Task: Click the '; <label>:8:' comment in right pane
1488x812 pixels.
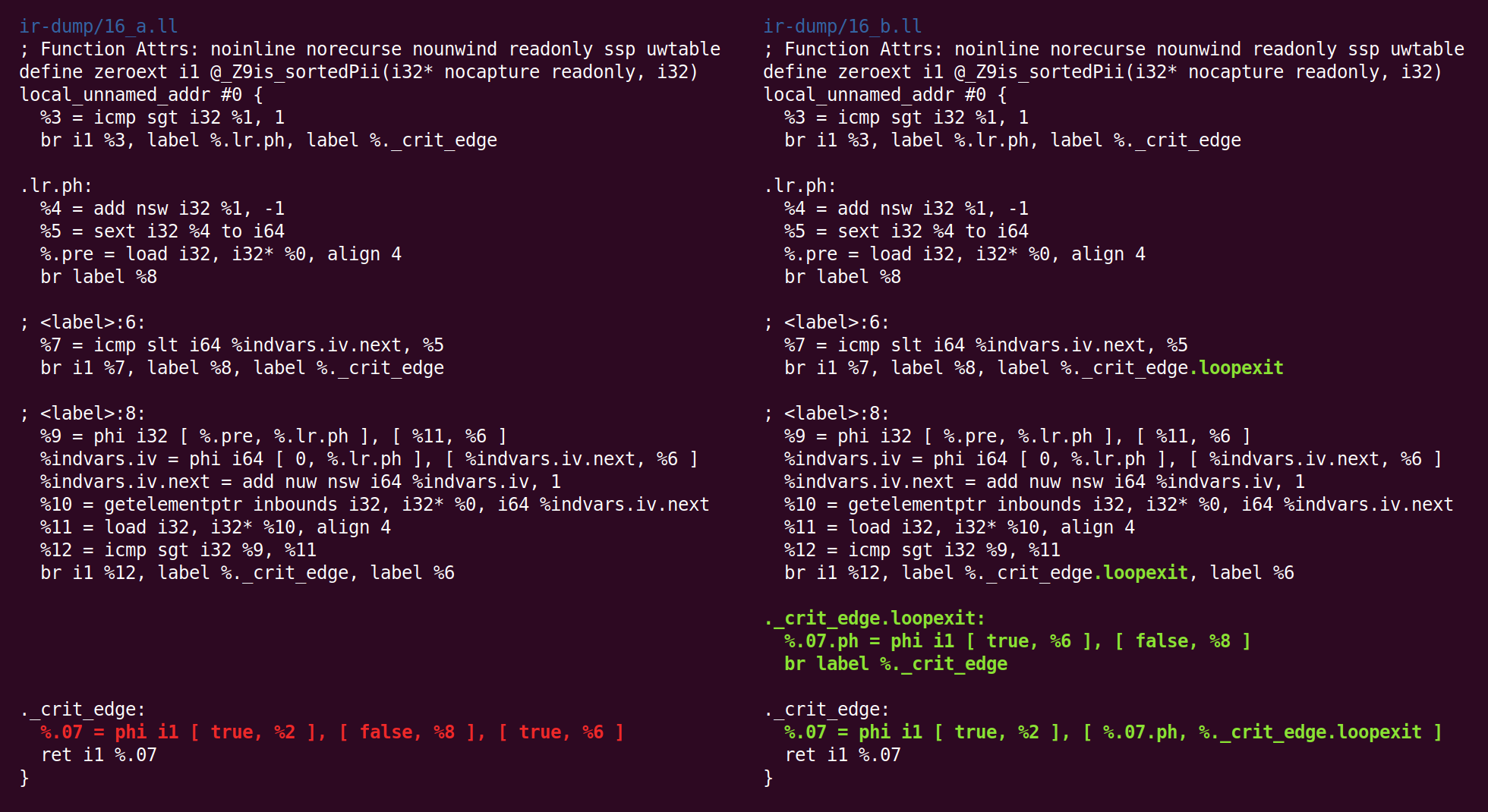Action: coord(827,414)
